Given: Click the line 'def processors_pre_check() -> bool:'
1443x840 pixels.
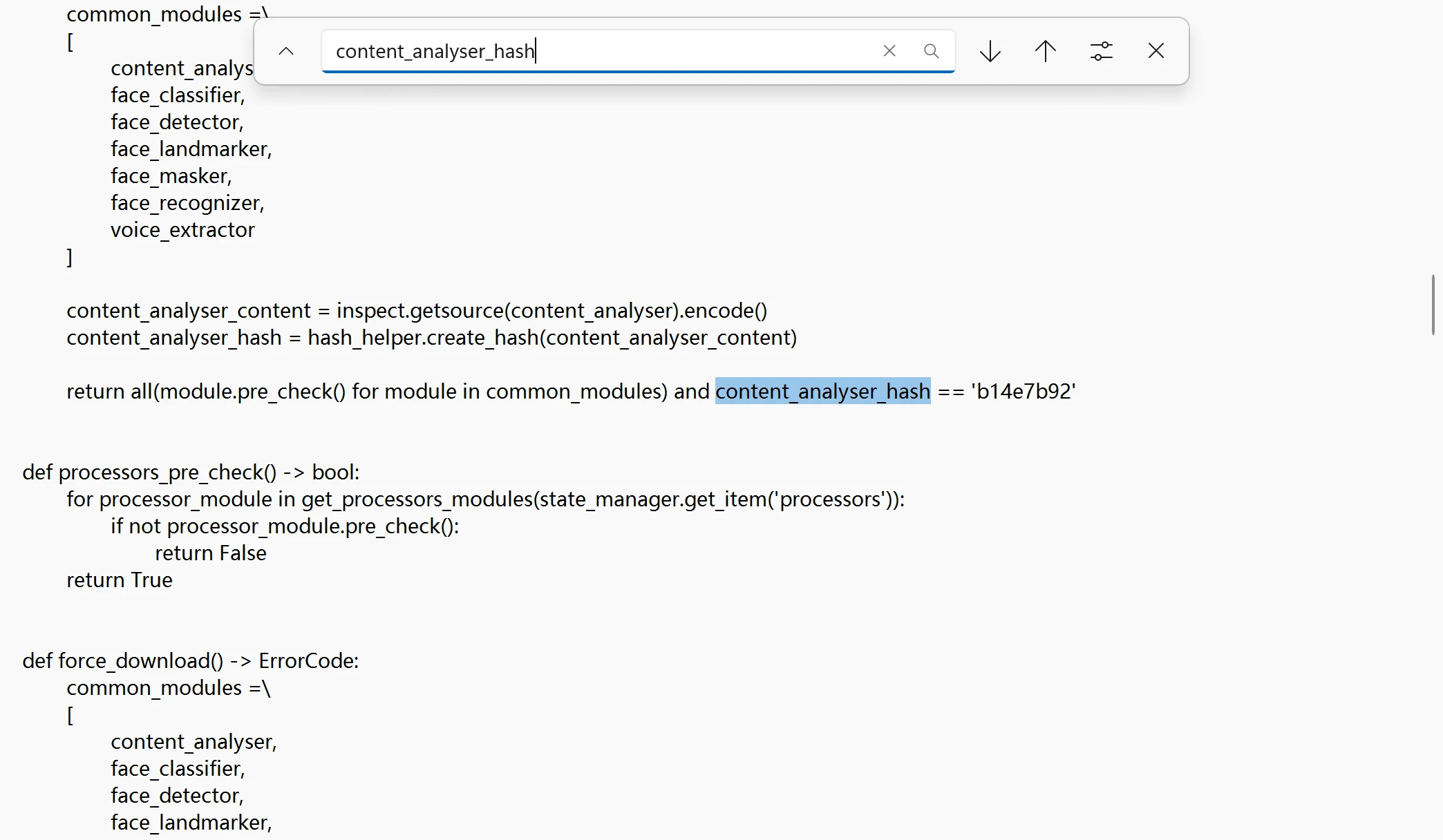Looking at the screenshot, I should coord(191,472).
